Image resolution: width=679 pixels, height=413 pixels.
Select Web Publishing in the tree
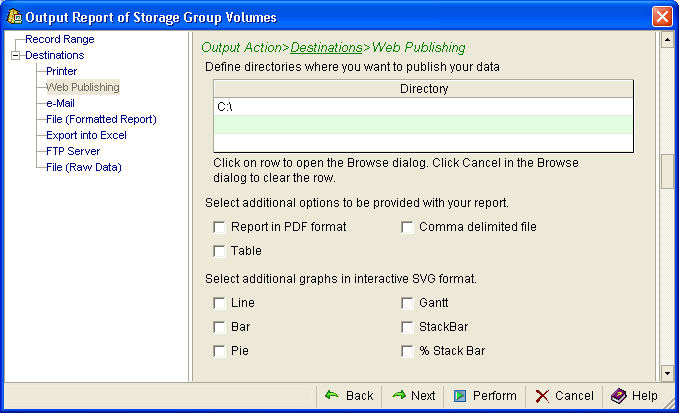(x=83, y=87)
